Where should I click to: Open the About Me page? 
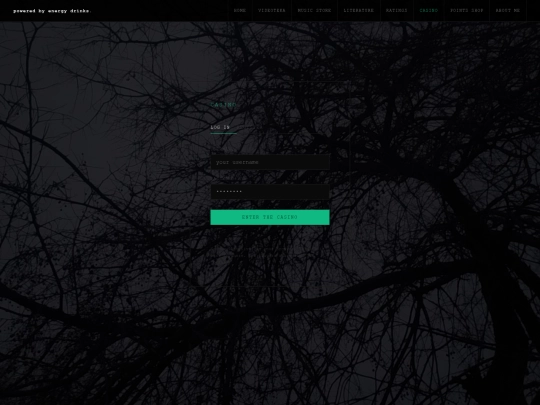[508, 11]
